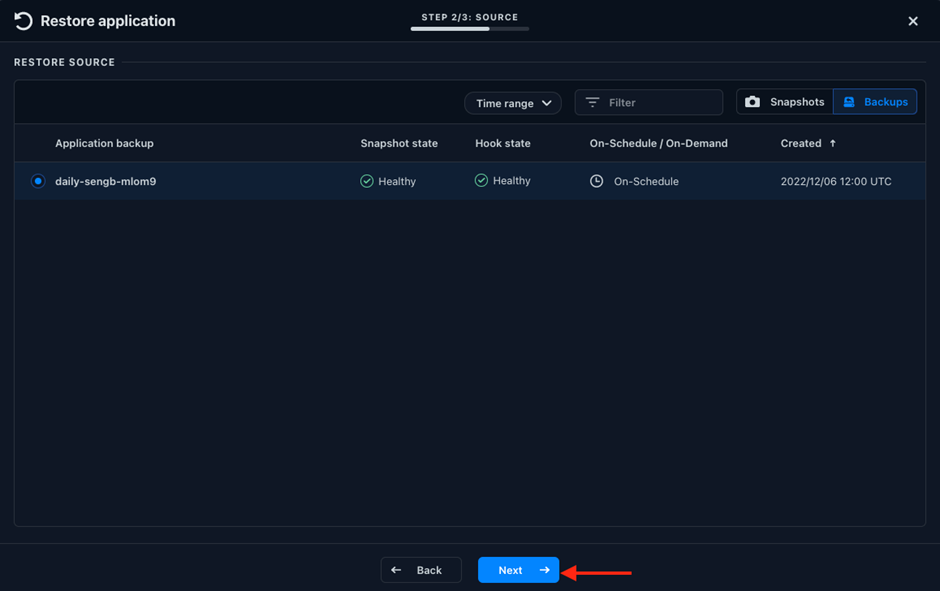Click On-Schedule / On-Demand column header
The height and width of the screenshot is (591, 940).
[x=658, y=143]
